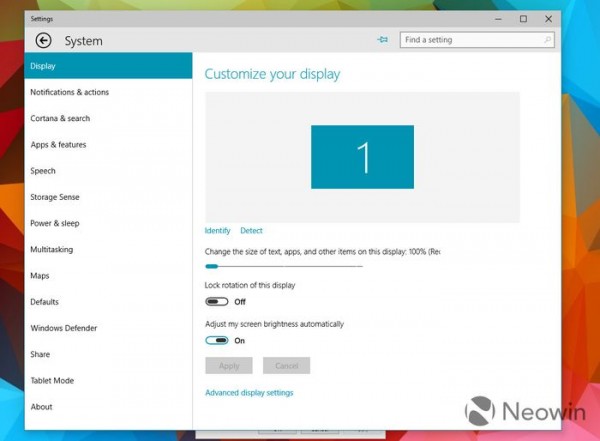Go to Speech settings
The width and height of the screenshot is (600, 441).
coord(43,171)
